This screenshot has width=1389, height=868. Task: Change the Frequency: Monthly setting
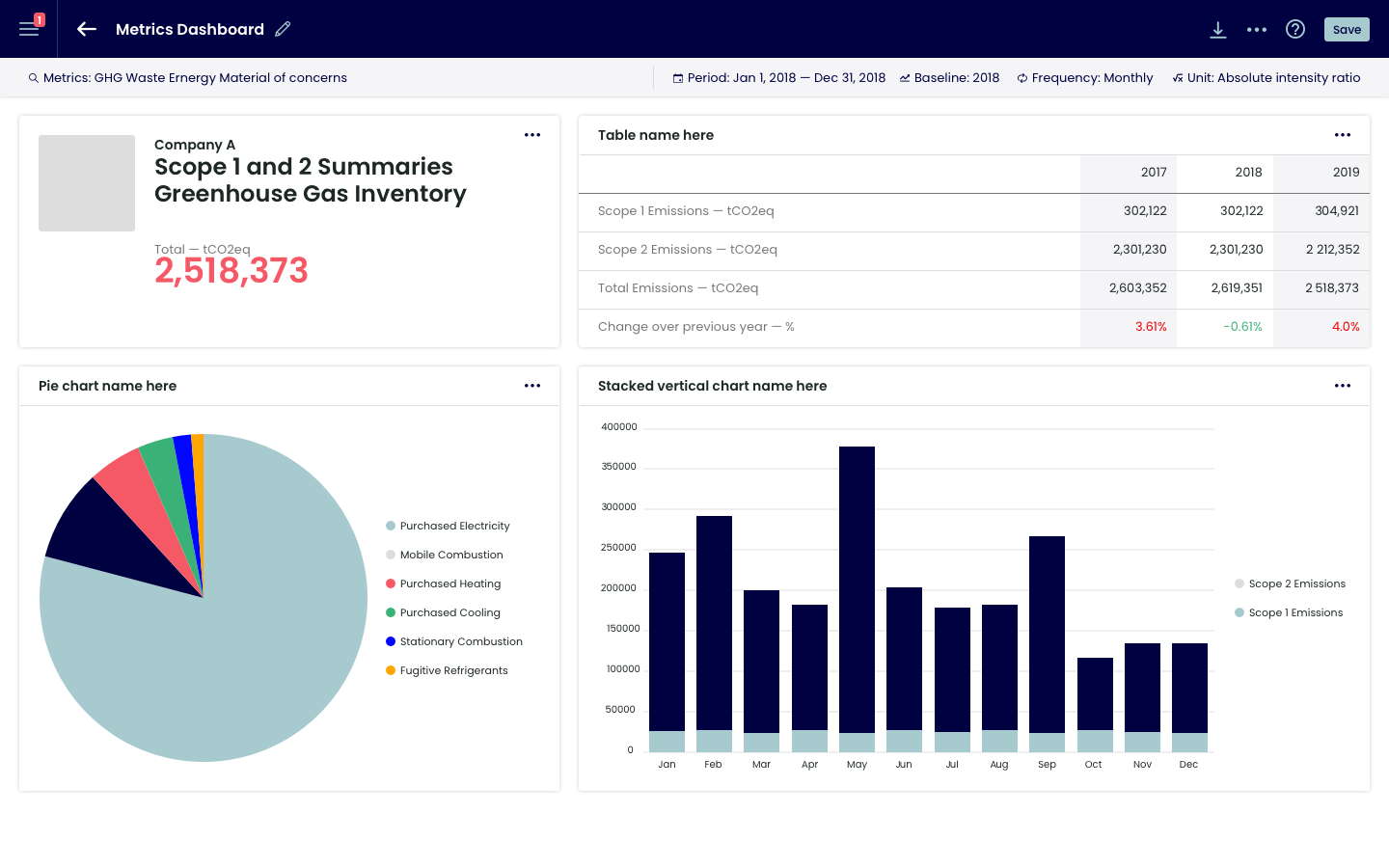pos(1085,78)
